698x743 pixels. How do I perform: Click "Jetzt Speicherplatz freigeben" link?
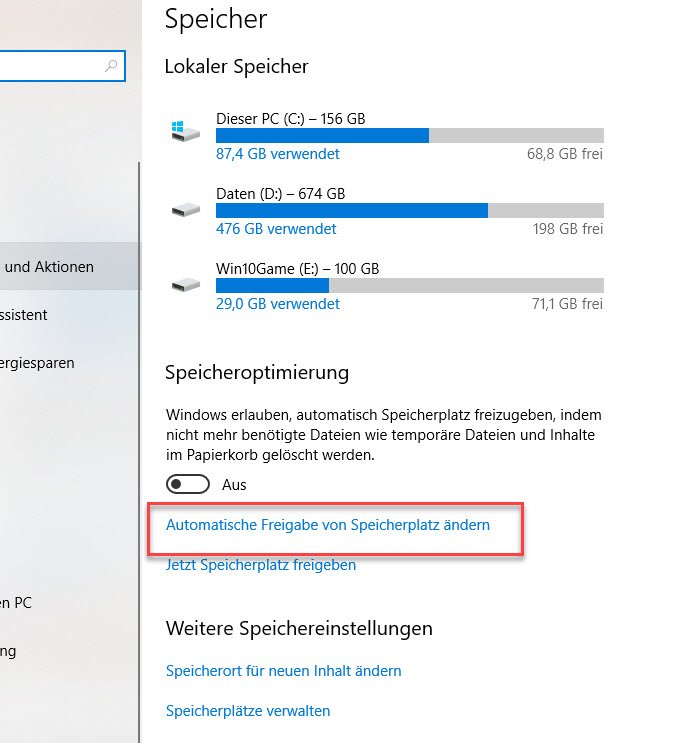[261, 565]
